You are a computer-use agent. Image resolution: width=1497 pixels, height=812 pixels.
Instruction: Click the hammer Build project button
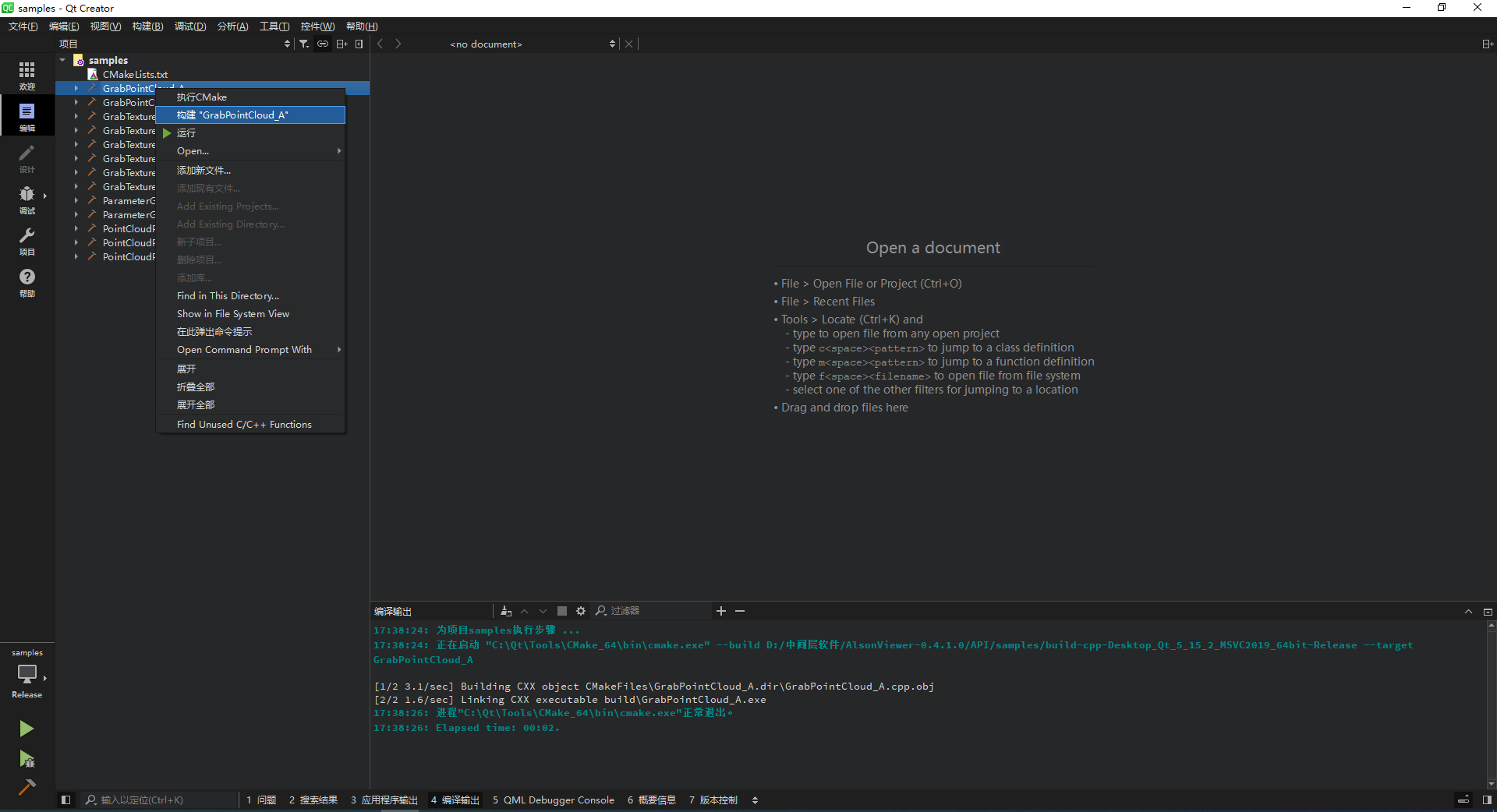point(27,787)
